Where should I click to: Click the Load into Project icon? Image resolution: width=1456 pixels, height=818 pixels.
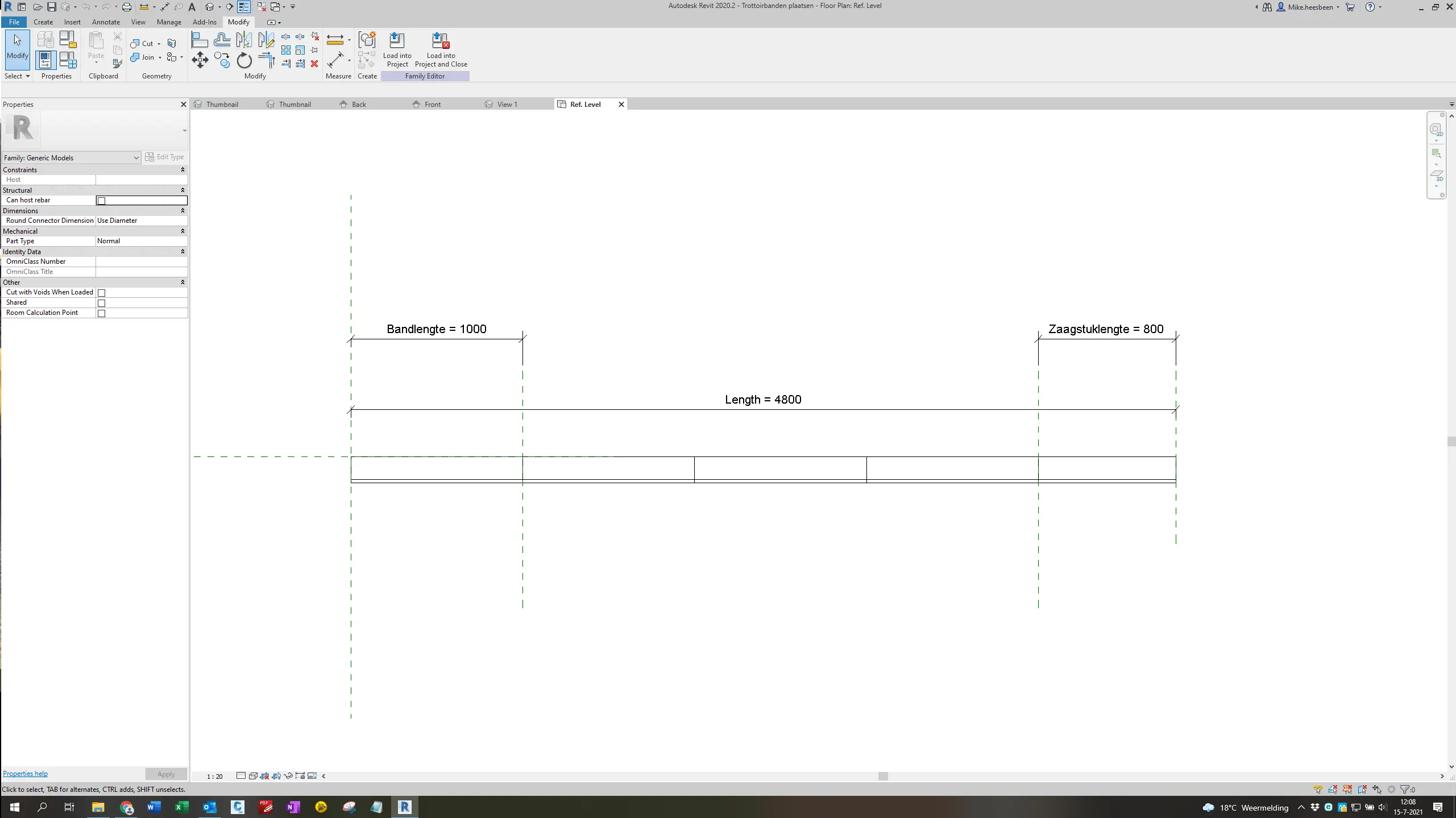click(x=397, y=49)
